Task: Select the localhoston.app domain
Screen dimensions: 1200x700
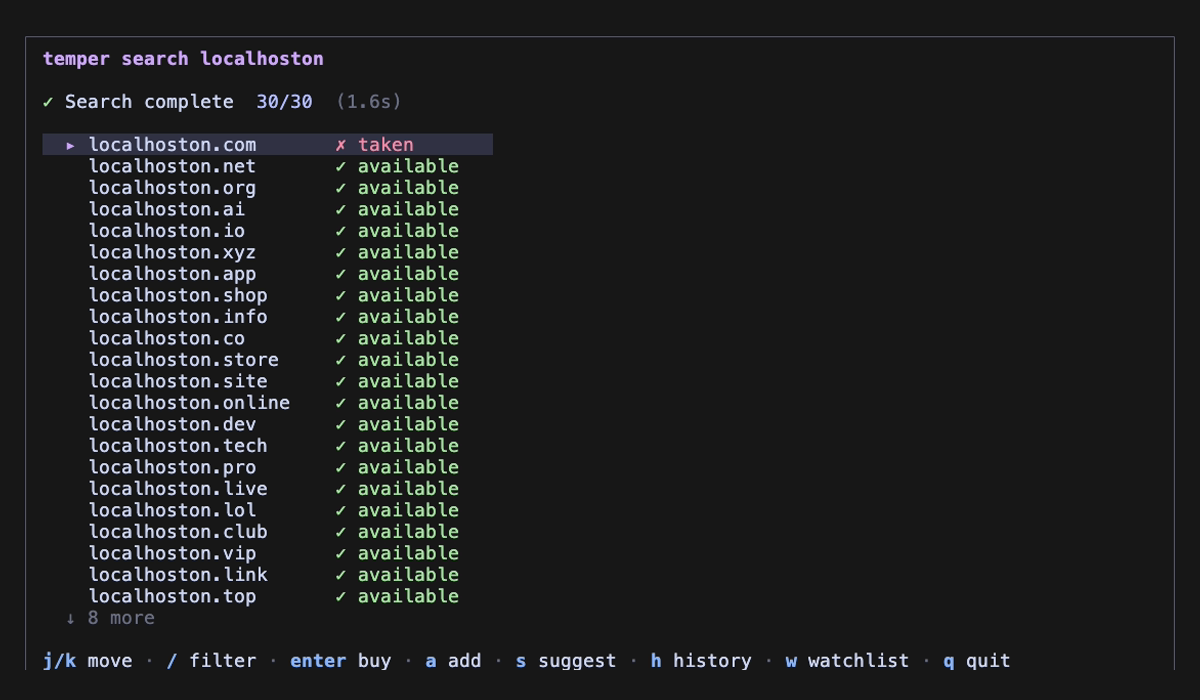Action: click(172, 274)
